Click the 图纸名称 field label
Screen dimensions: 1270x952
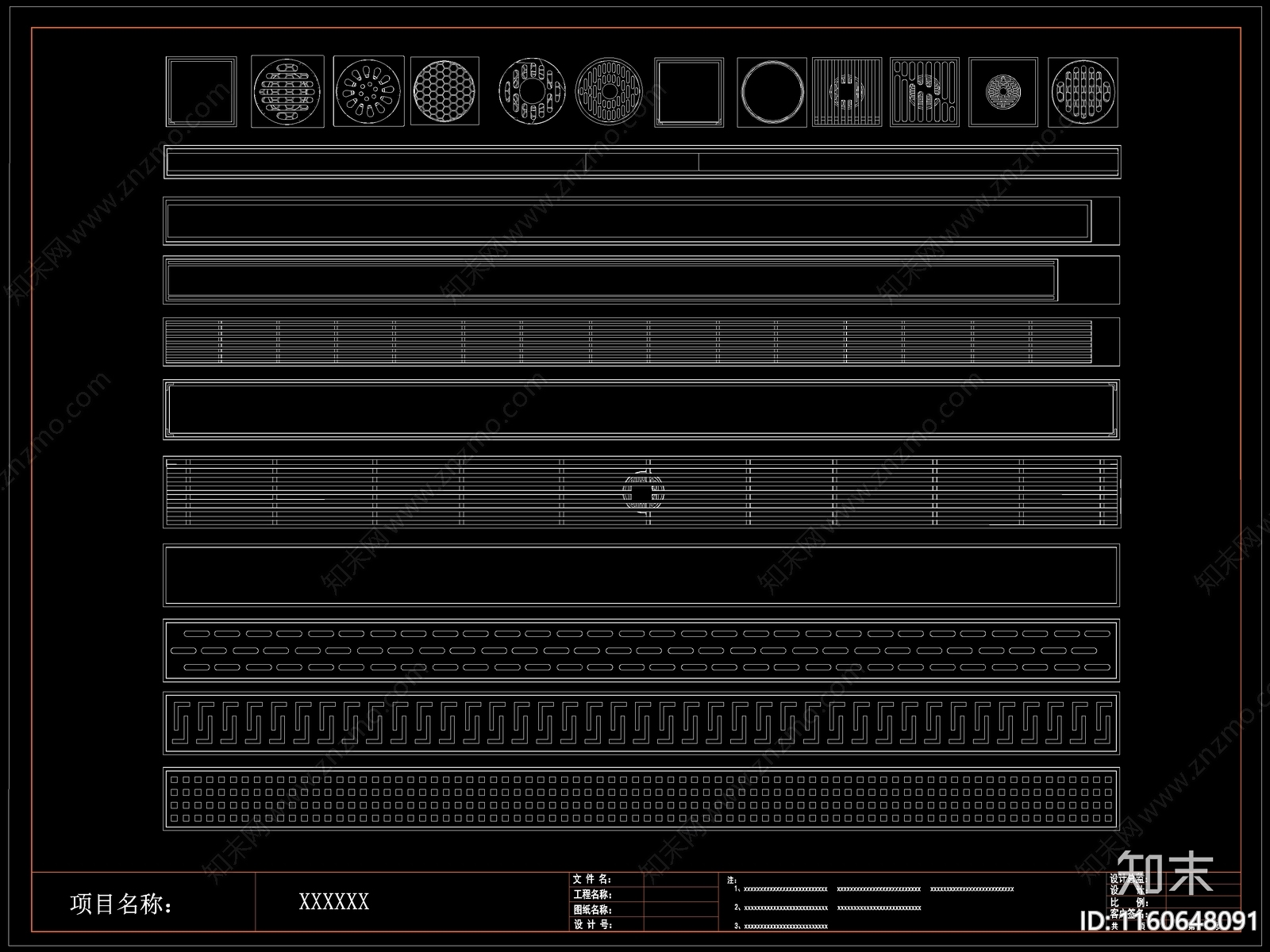(592, 909)
